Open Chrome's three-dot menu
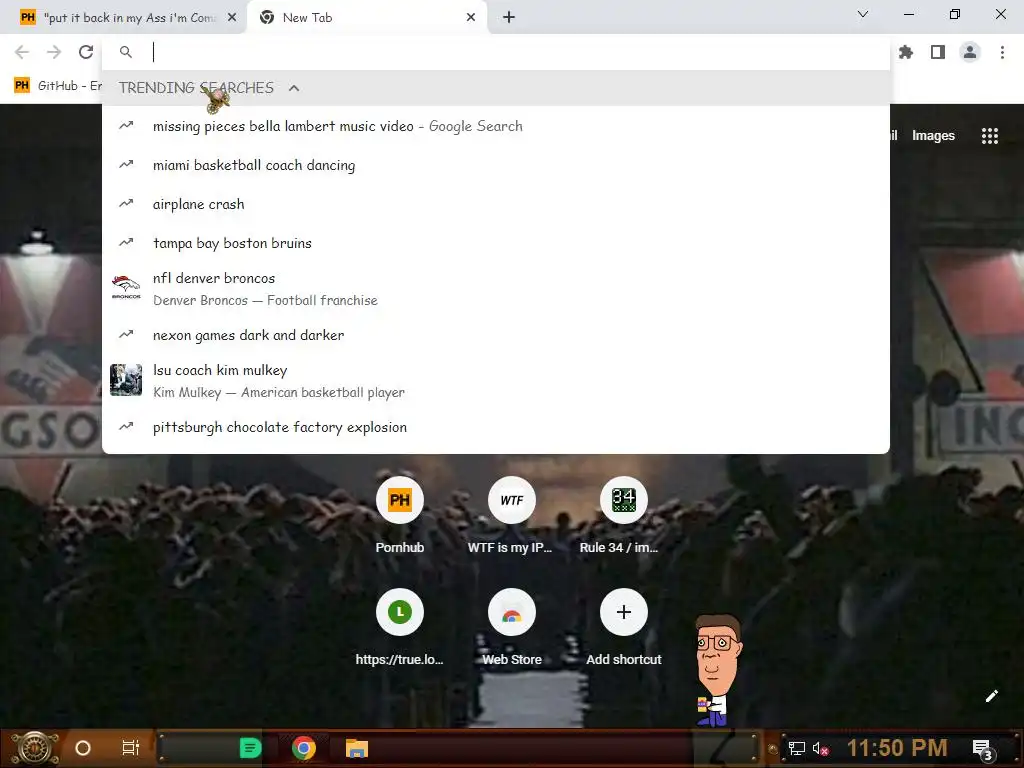The image size is (1024, 768). (1002, 52)
